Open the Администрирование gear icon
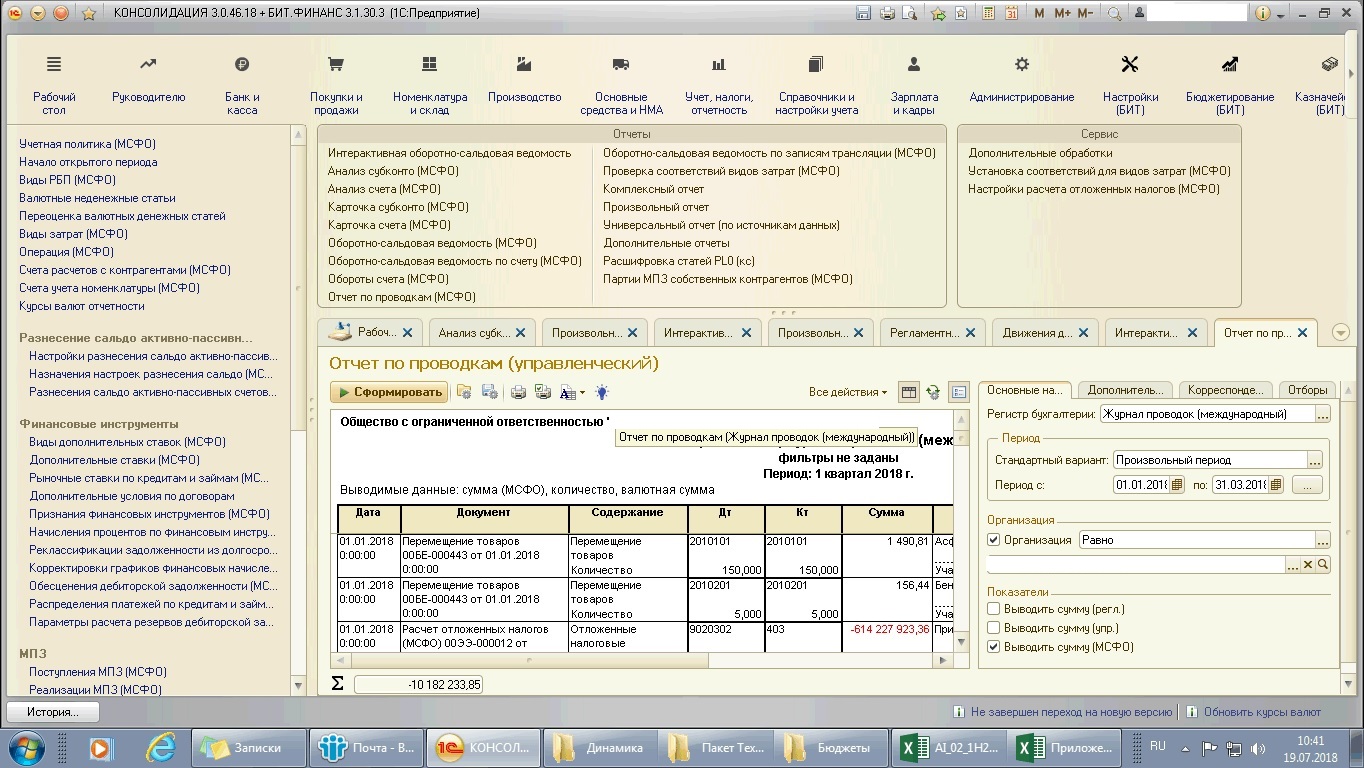Viewport: 1364px width, 768px height. tap(1021, 64)
